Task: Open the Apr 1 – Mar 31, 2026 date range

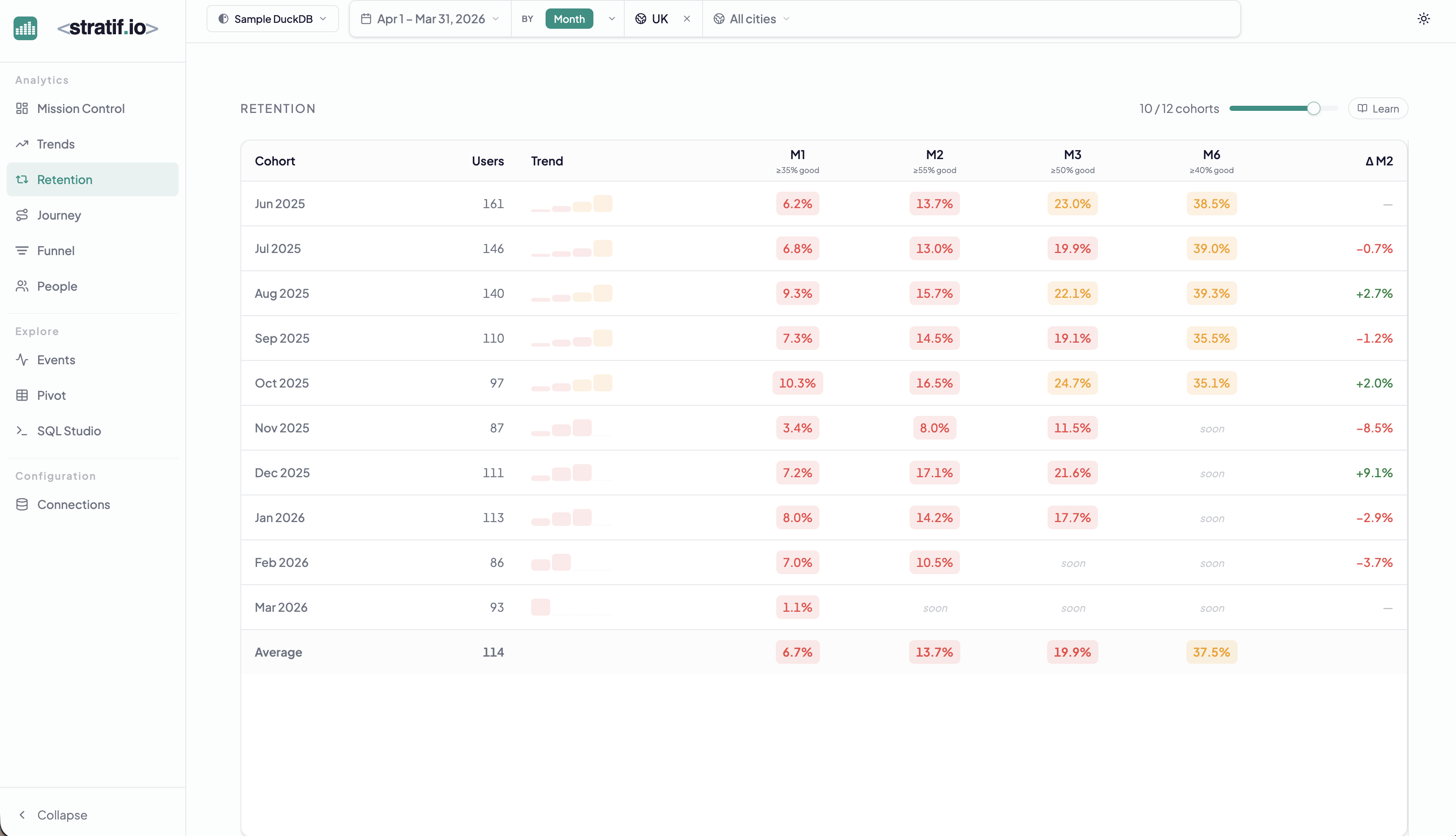Action: tap(430, 19)
